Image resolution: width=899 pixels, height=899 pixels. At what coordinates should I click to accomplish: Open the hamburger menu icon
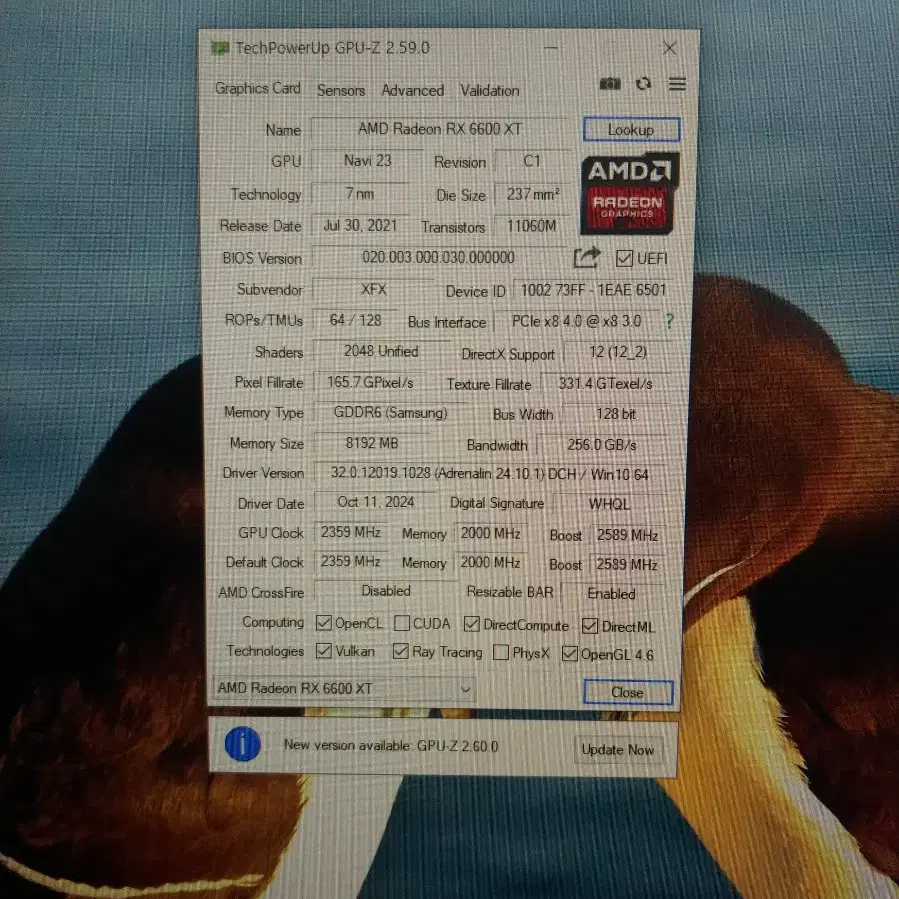[x=677, y=84]
